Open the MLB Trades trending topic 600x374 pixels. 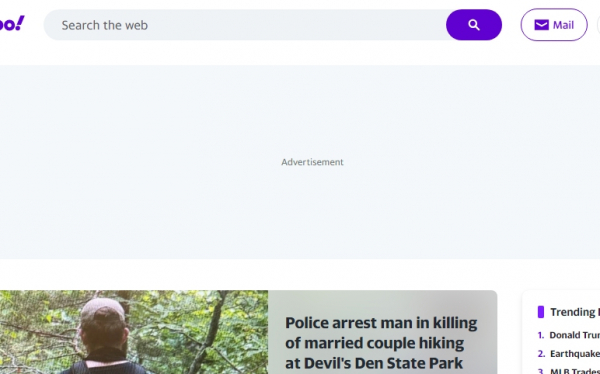coord(575,371)
